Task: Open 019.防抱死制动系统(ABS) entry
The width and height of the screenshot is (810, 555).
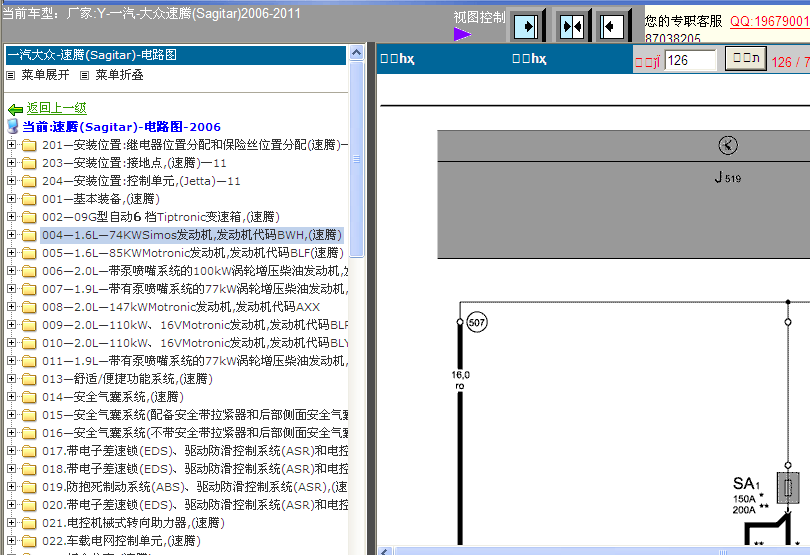Action: [195, 487]
